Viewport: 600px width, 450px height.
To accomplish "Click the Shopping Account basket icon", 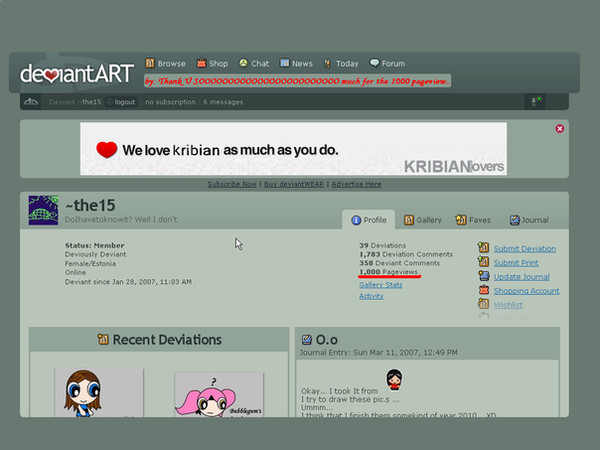I will point(484,290).
